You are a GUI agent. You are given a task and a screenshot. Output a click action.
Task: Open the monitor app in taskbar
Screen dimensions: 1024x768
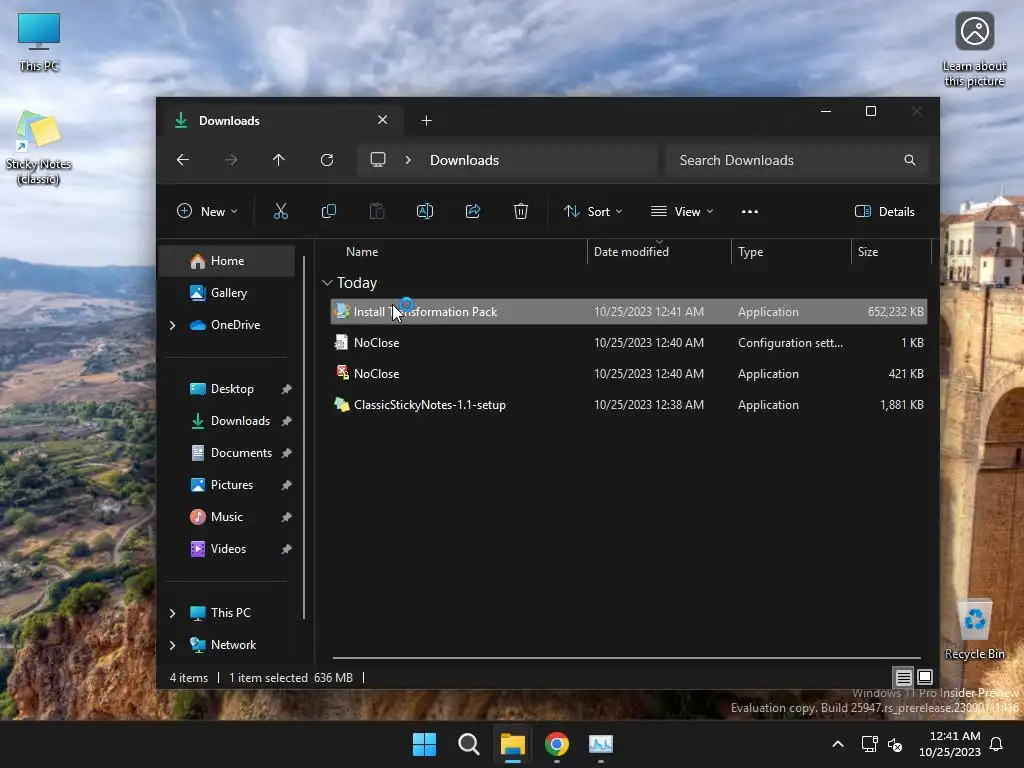[x=601, y=744]
